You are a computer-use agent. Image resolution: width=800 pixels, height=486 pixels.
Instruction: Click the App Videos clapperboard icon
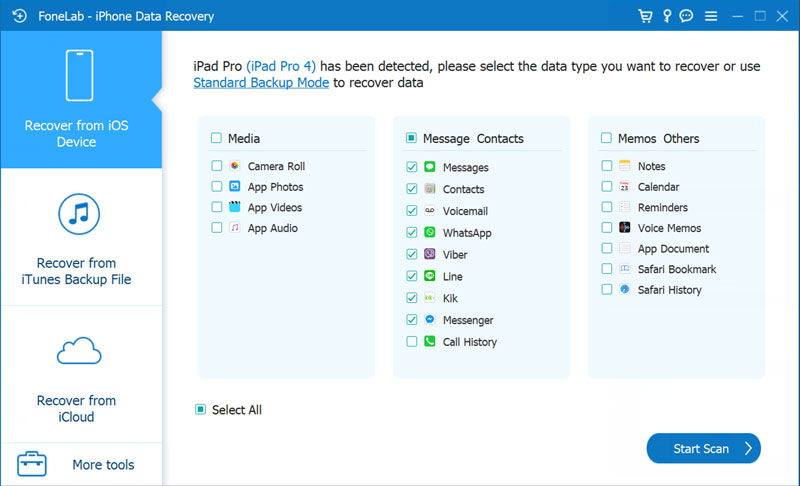pyautogui.click(x=235, y=207)
